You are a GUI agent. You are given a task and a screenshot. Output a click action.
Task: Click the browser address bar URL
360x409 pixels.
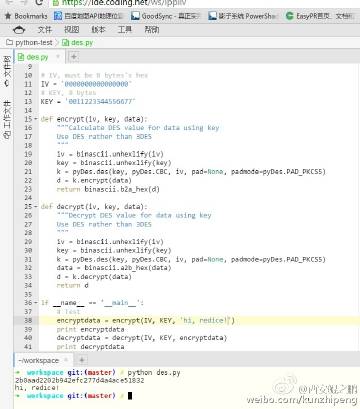124,3
